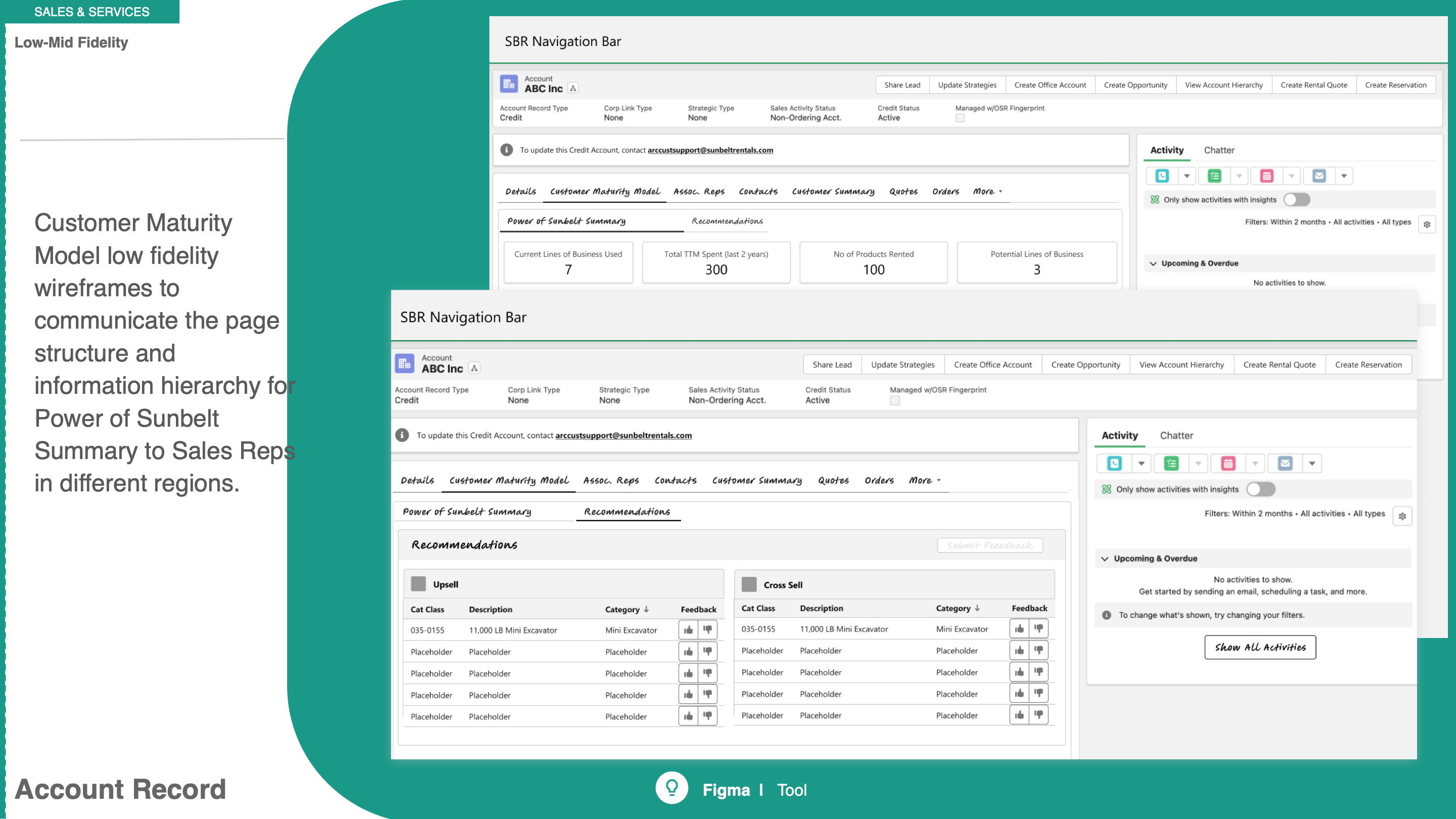Thumbs up the last Upsell Placeholder row

pyautogui.click(x=689, y=716)
